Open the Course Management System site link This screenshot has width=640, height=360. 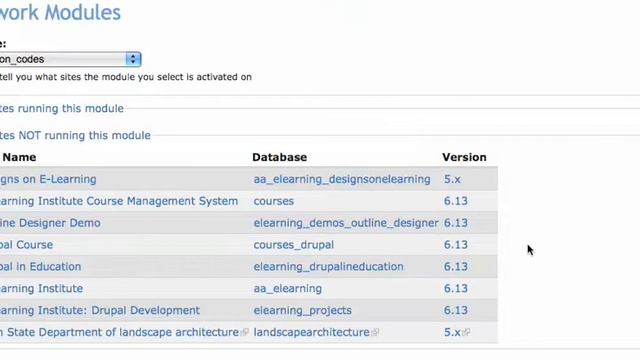pyautogui.click(x=119, y=201)
